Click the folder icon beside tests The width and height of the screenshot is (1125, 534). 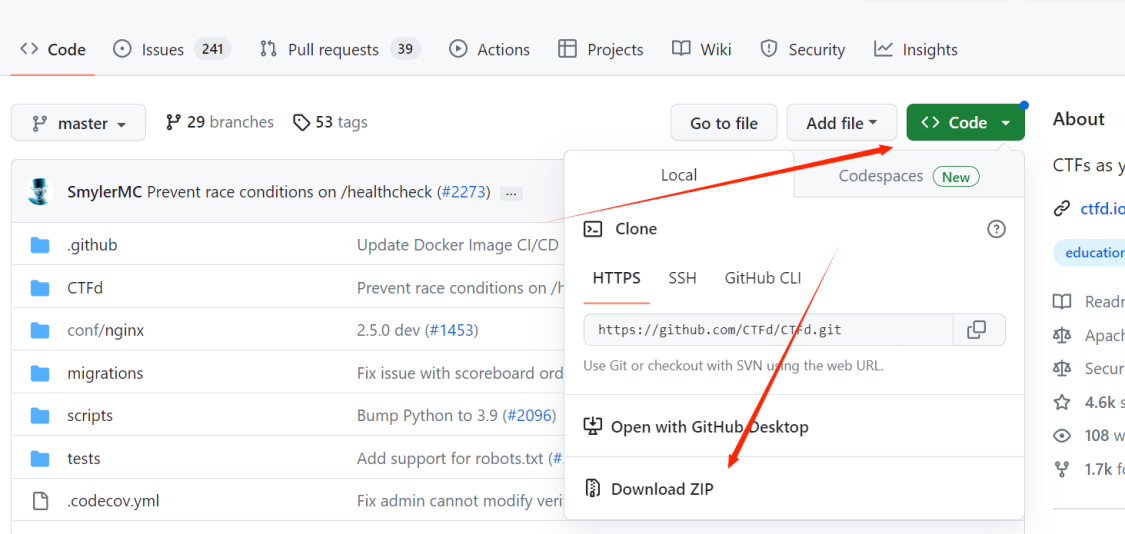(x=40, y=458)
